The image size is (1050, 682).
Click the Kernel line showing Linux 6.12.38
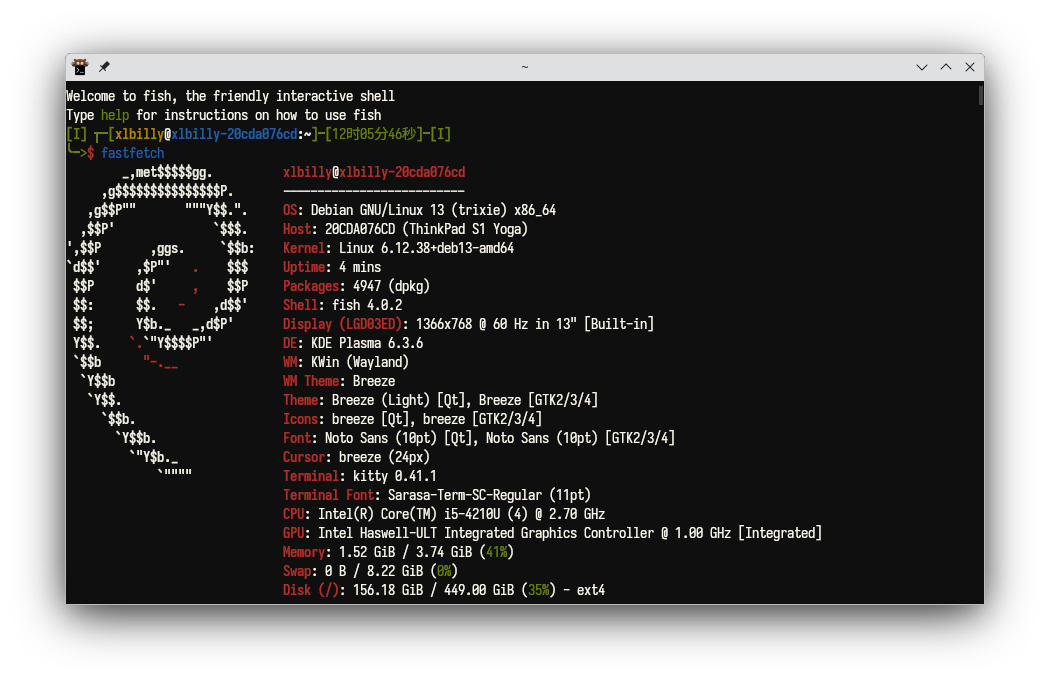pyautogui.click(x=398, y=248)
